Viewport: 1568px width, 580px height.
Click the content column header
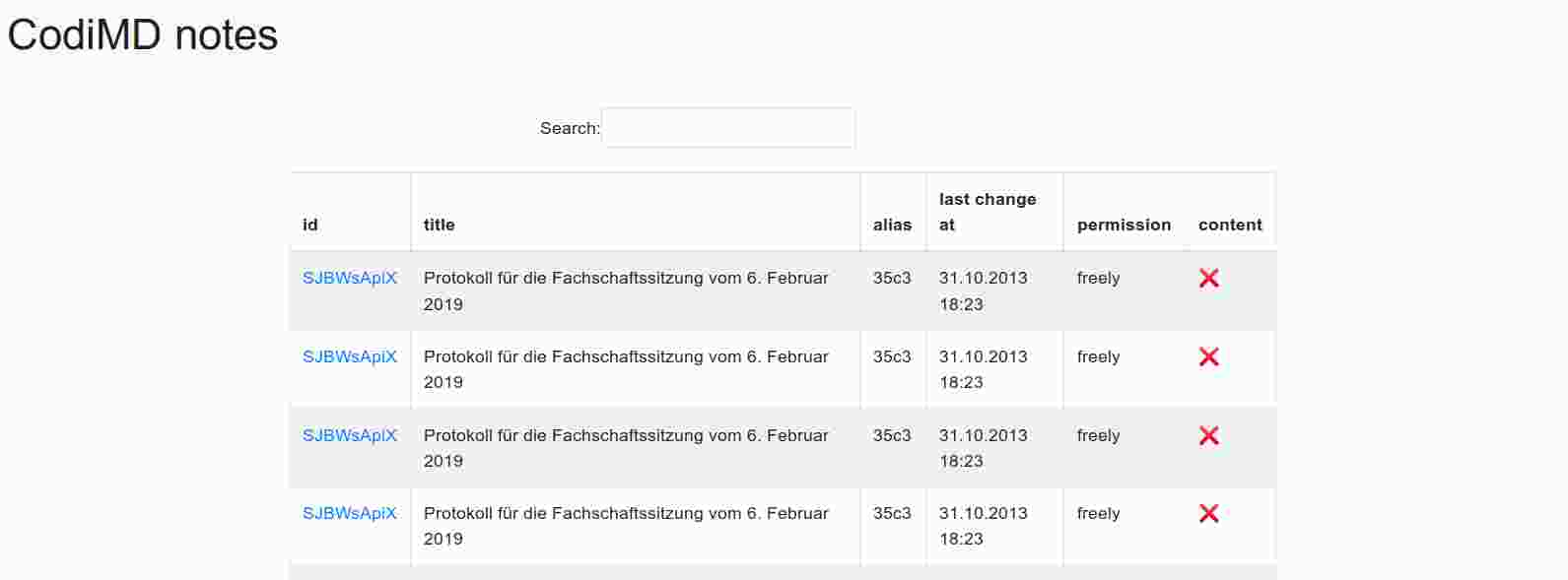(1230, 225)
